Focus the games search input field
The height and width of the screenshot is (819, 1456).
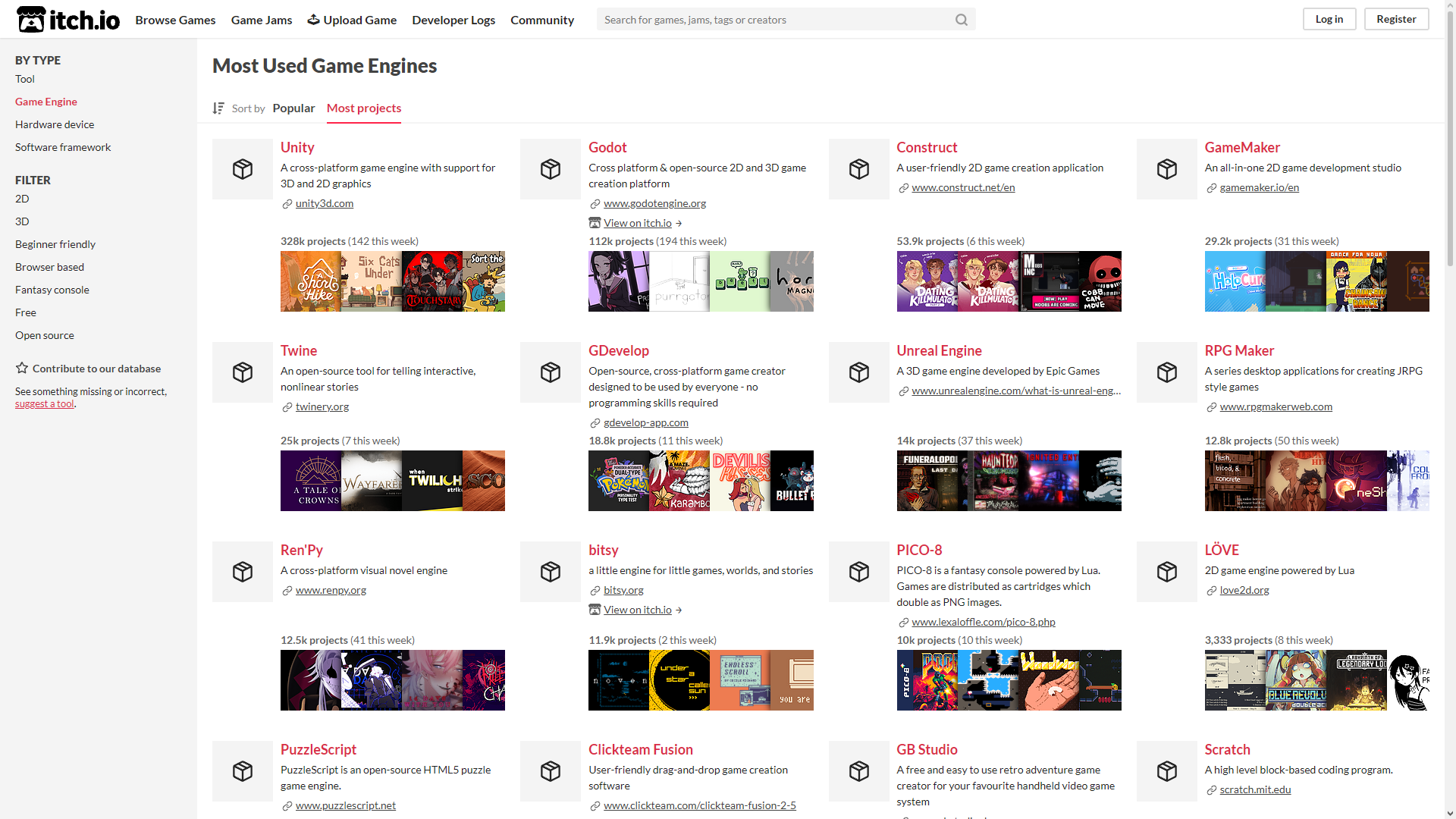tap(777, 20)
